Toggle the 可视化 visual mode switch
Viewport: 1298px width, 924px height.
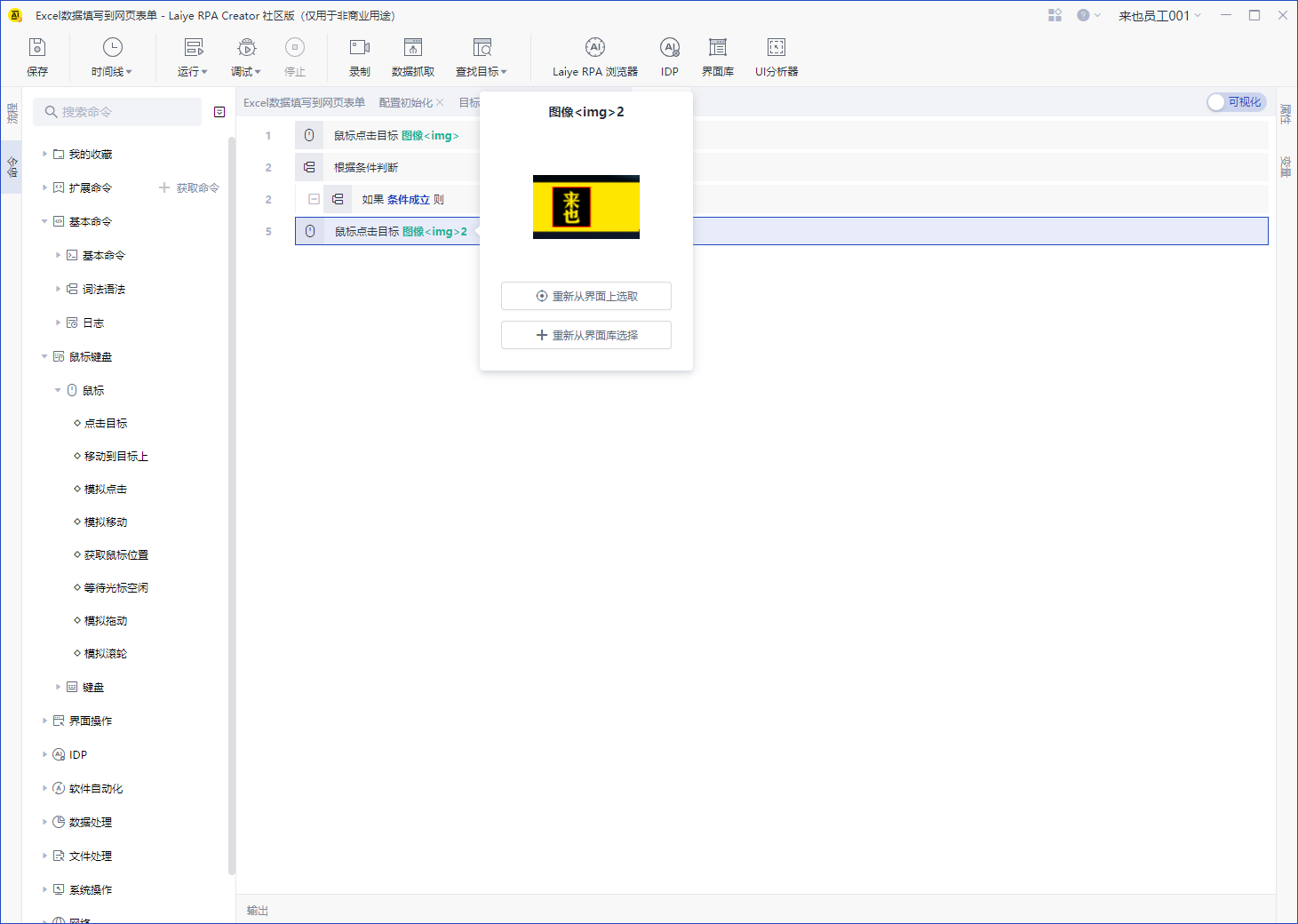pyautogui.click(x=1237, y=102)
